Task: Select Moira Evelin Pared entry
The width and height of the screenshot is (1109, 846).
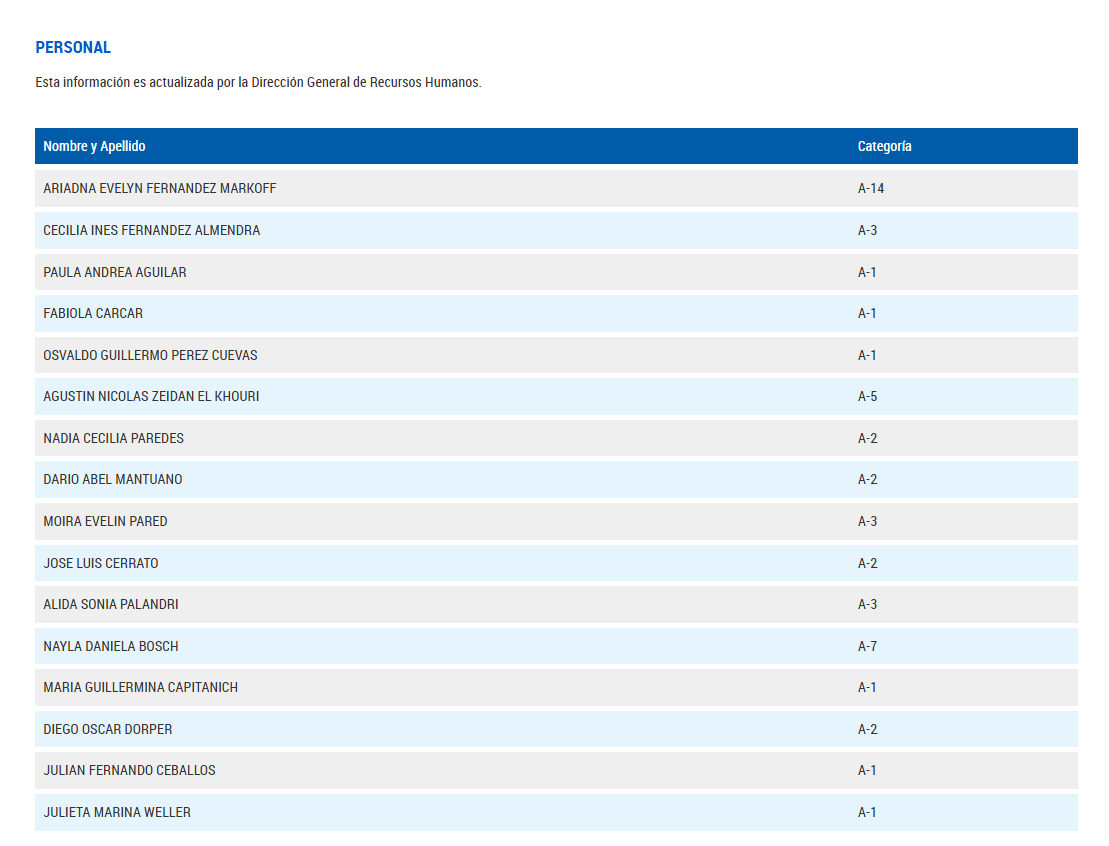Action: point(105,521)
